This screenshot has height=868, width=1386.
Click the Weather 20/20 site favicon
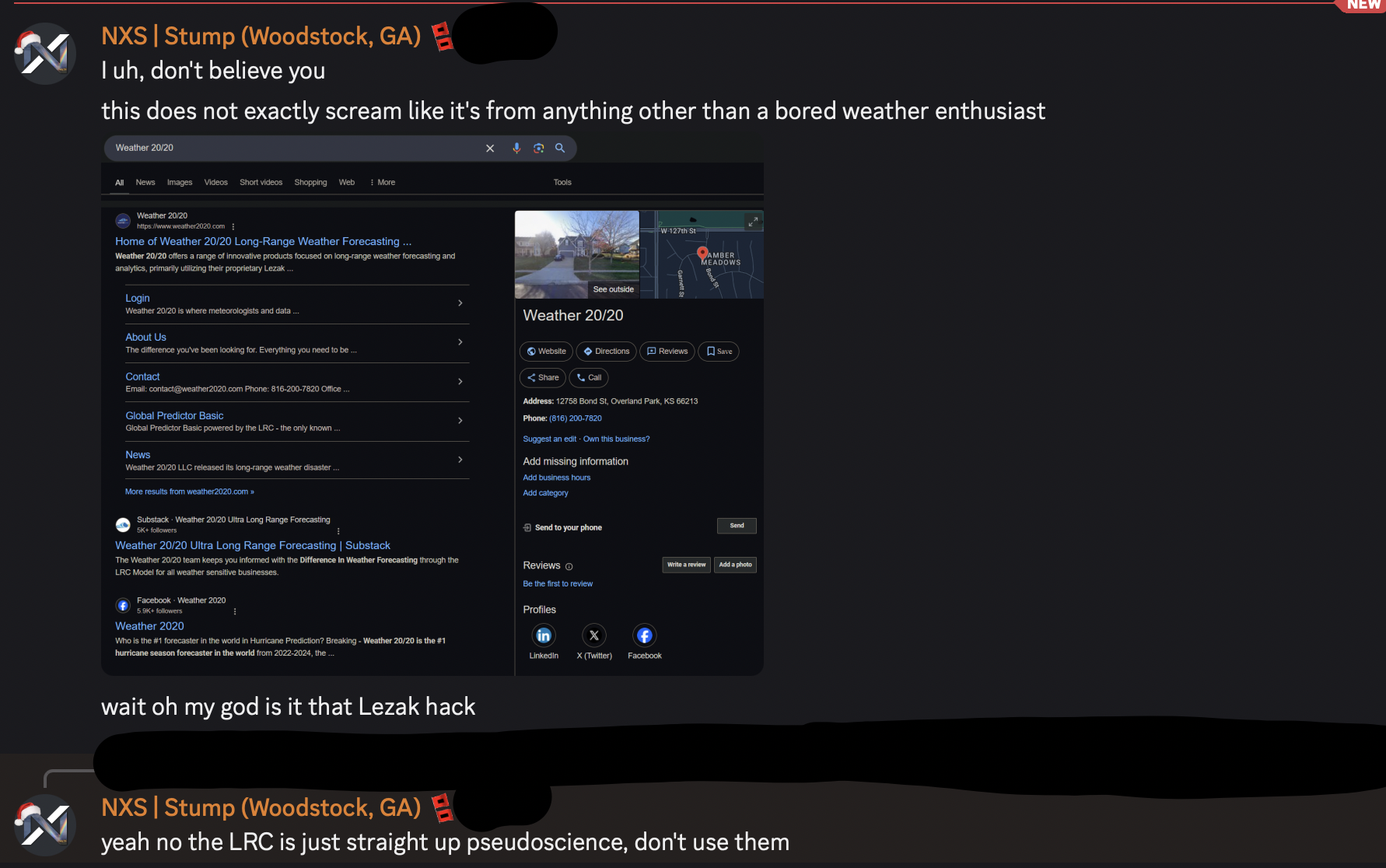[123, 221]
